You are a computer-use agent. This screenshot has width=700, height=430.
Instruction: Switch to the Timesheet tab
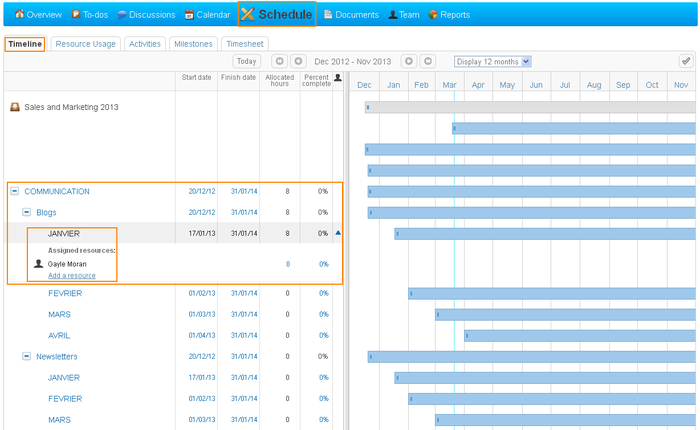click(x=245, y=44)
